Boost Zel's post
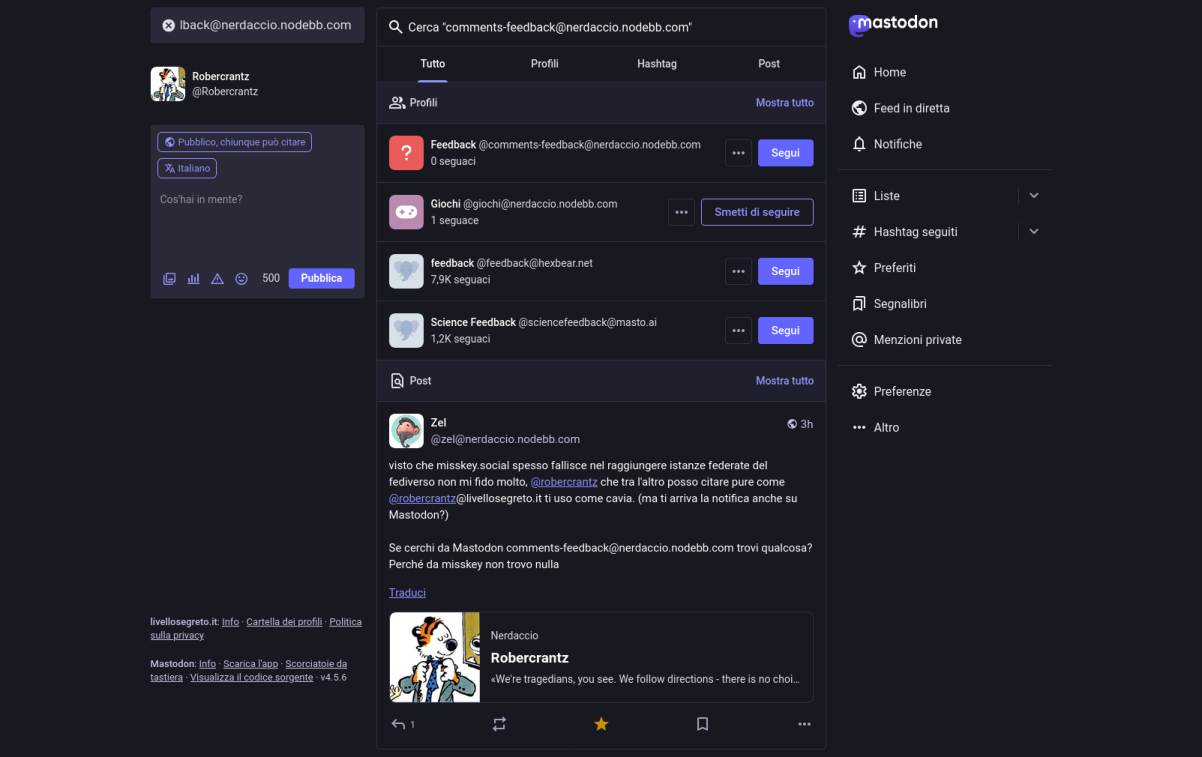1202x757 pixels. (x=499, y=724)
